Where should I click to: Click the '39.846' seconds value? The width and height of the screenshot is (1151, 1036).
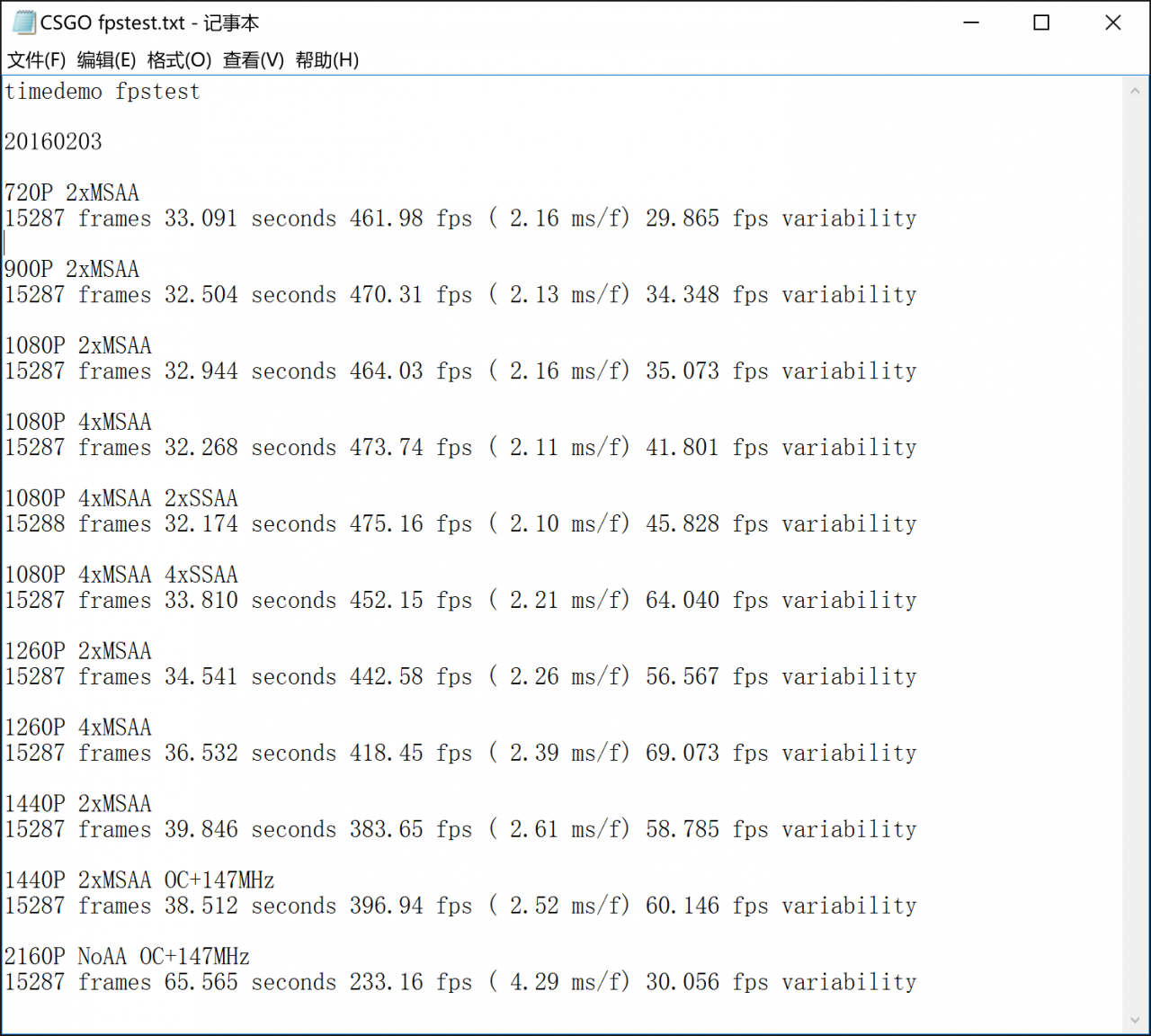[x=201, y=830]
